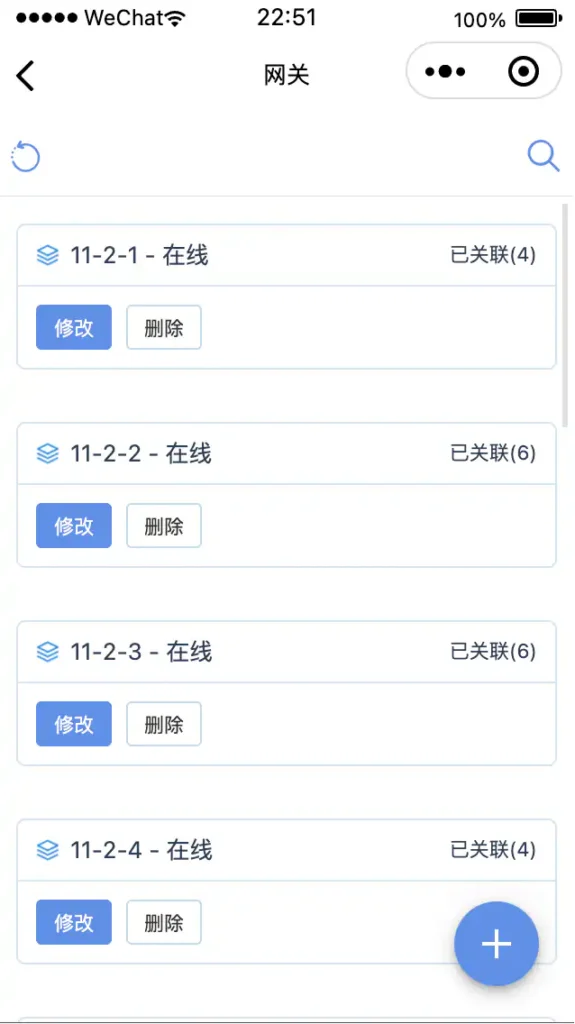
Task: Click the layers icon next to 11-2-1
Action: [48, 255]
